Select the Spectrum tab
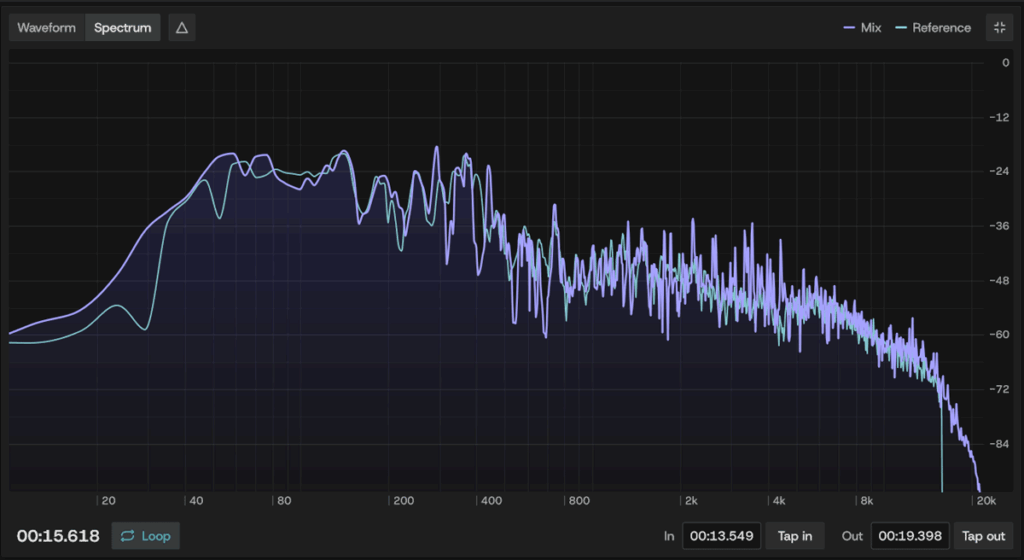This screenshot has width=1024, height=560. 122,27
